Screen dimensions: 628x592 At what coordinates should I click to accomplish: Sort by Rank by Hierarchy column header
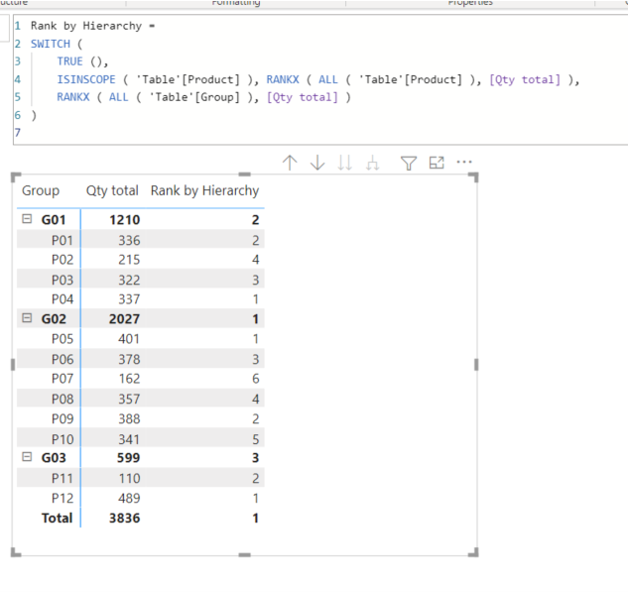205,191
